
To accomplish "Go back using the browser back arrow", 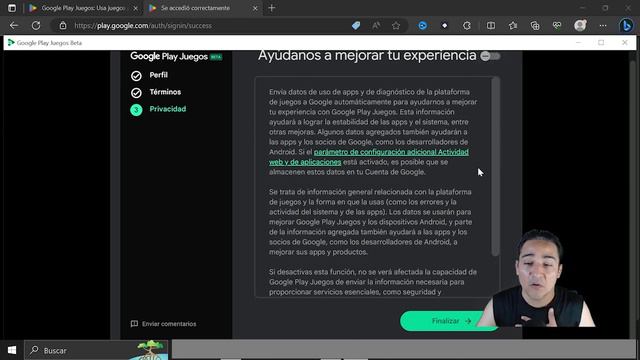I will pos(14,26).
